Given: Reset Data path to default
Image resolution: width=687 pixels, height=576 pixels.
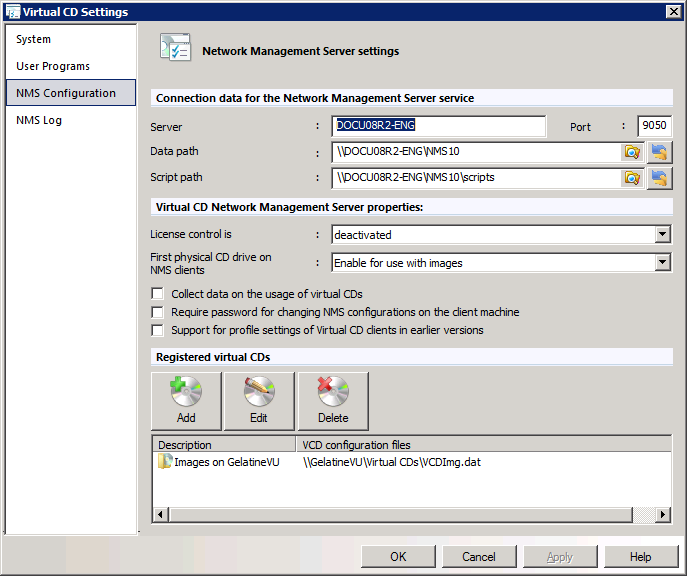Looking at the screenshot, I should [x=659, y=152].
